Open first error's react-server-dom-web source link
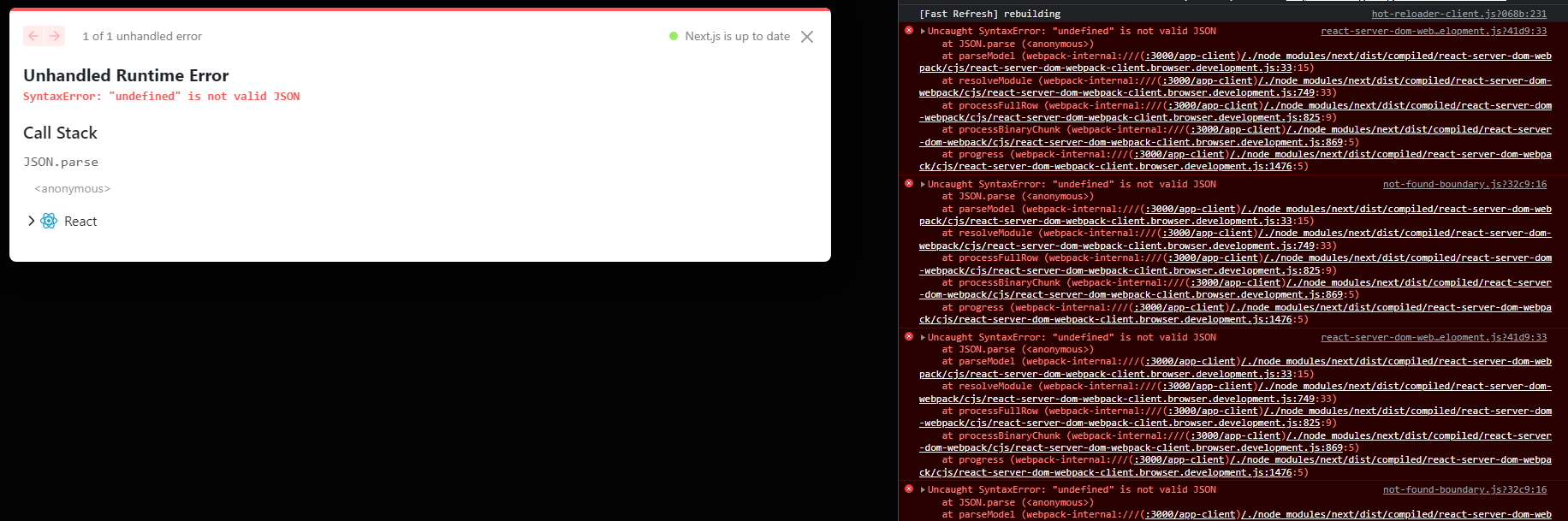The height and width of the screenshot is (521, 1568). click(1434, 31)
